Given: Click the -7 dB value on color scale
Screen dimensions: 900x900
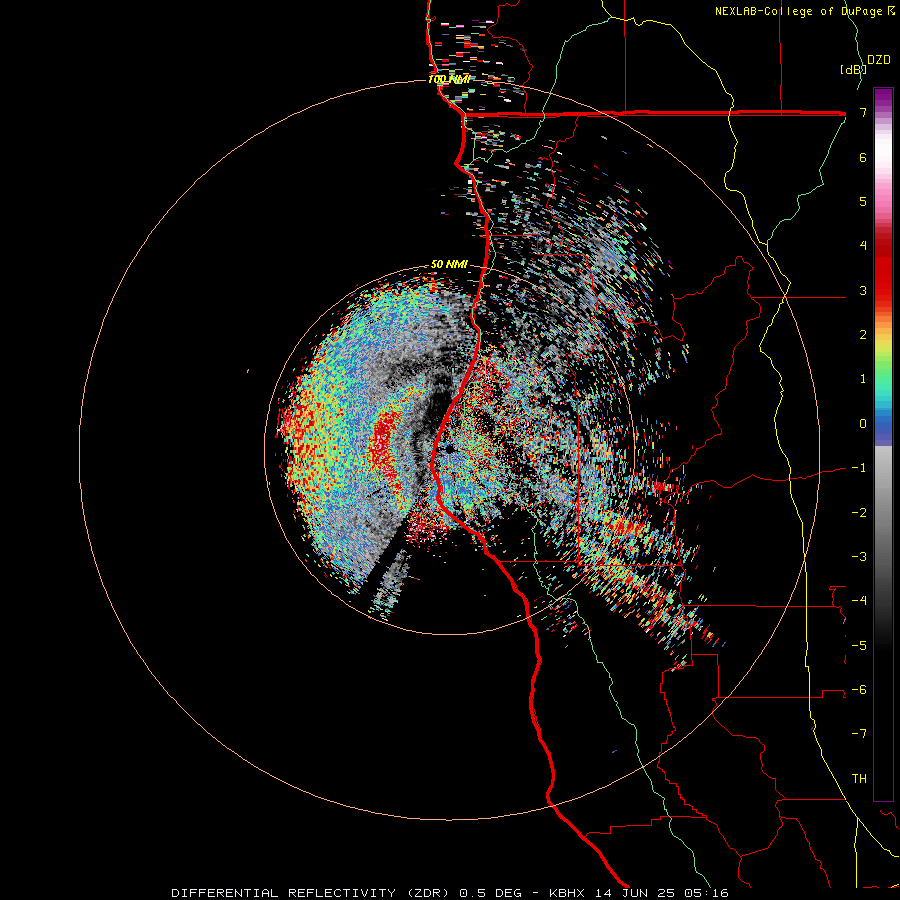Looking at the screenshot, I should [859, 734].
